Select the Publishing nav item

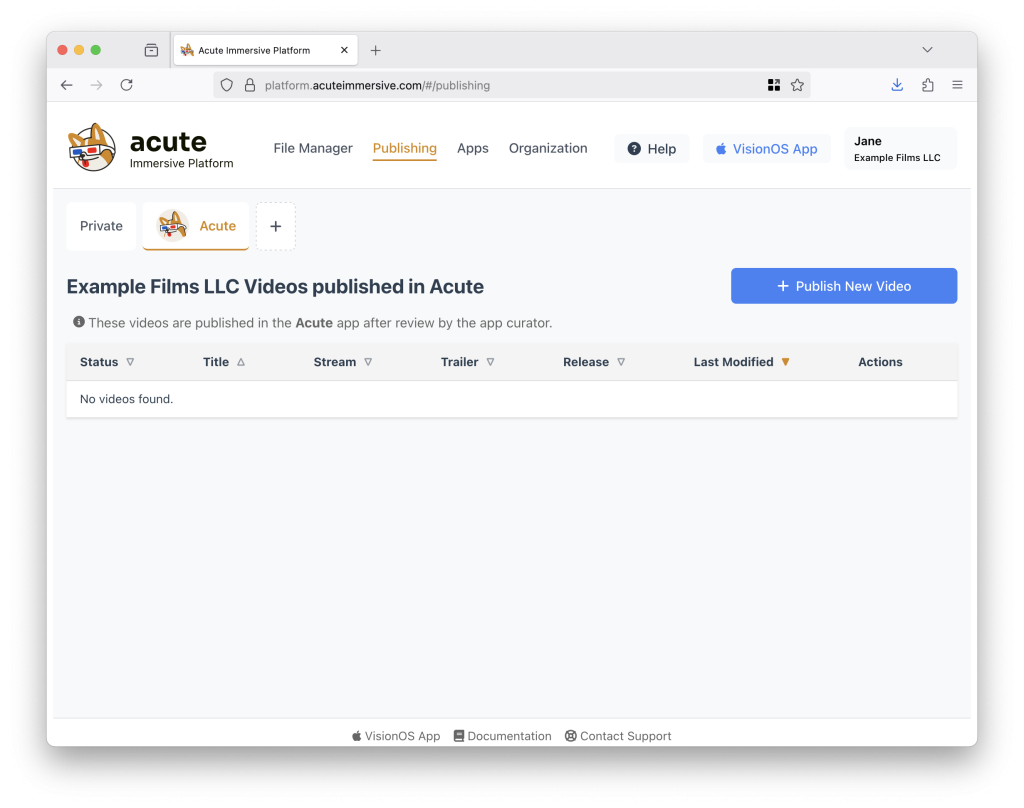(404, 148)
